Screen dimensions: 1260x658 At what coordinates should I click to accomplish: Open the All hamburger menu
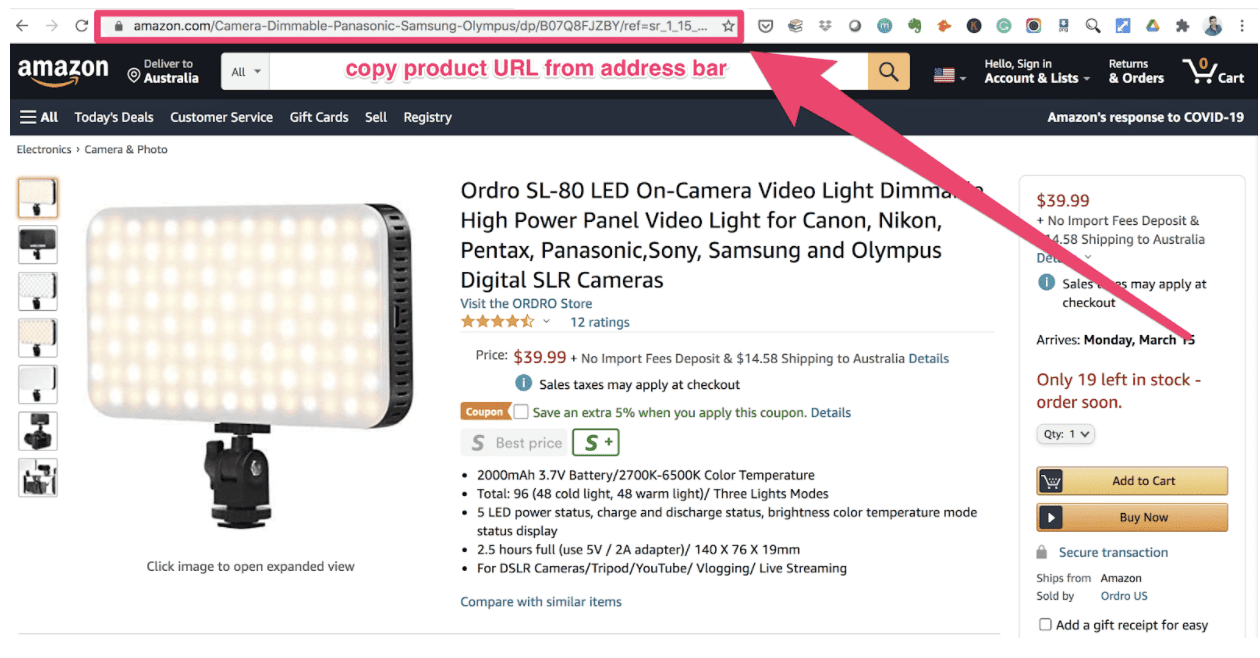pos(39,117)
